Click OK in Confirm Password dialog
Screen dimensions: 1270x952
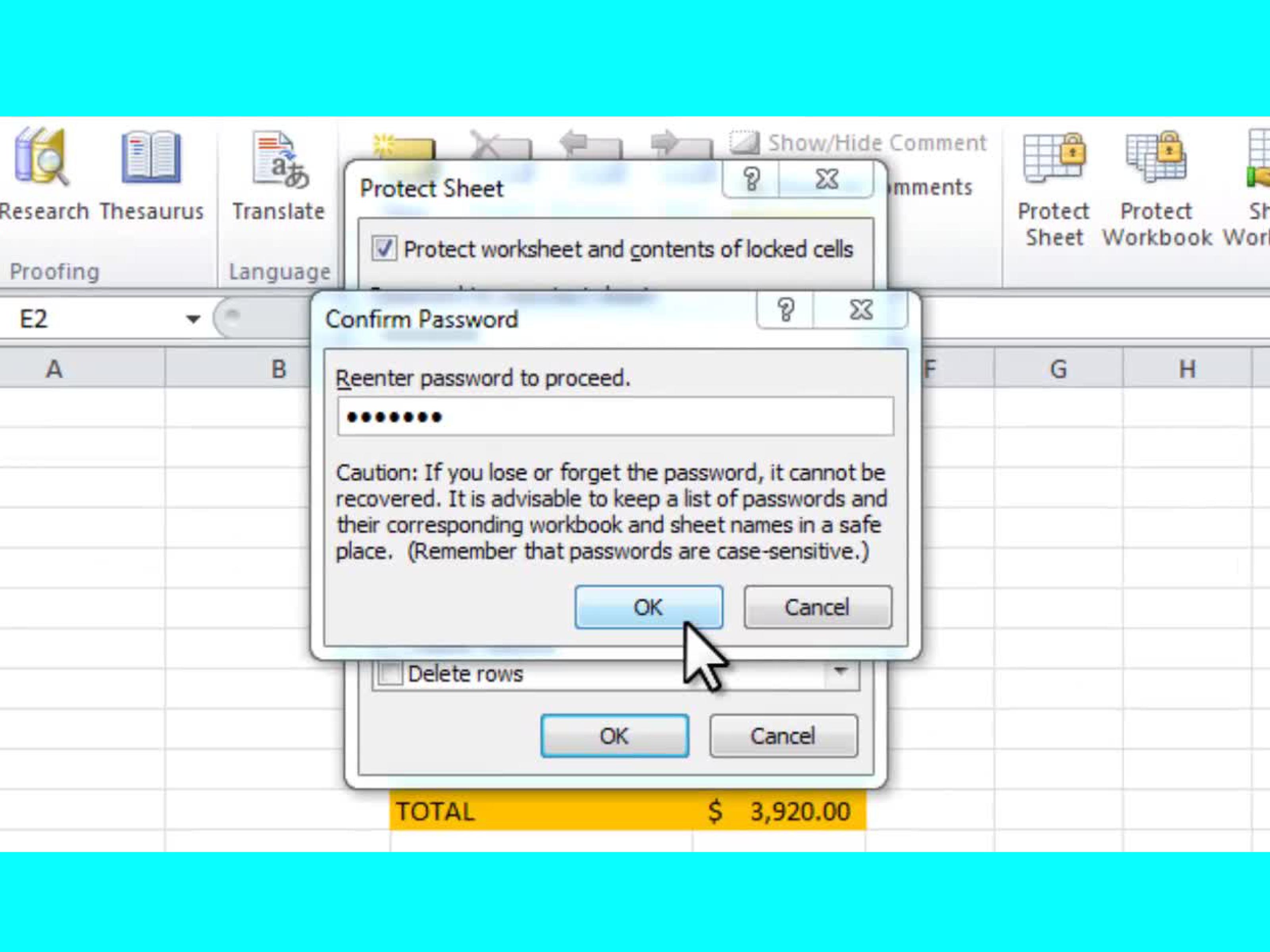[x=648, y=607]
